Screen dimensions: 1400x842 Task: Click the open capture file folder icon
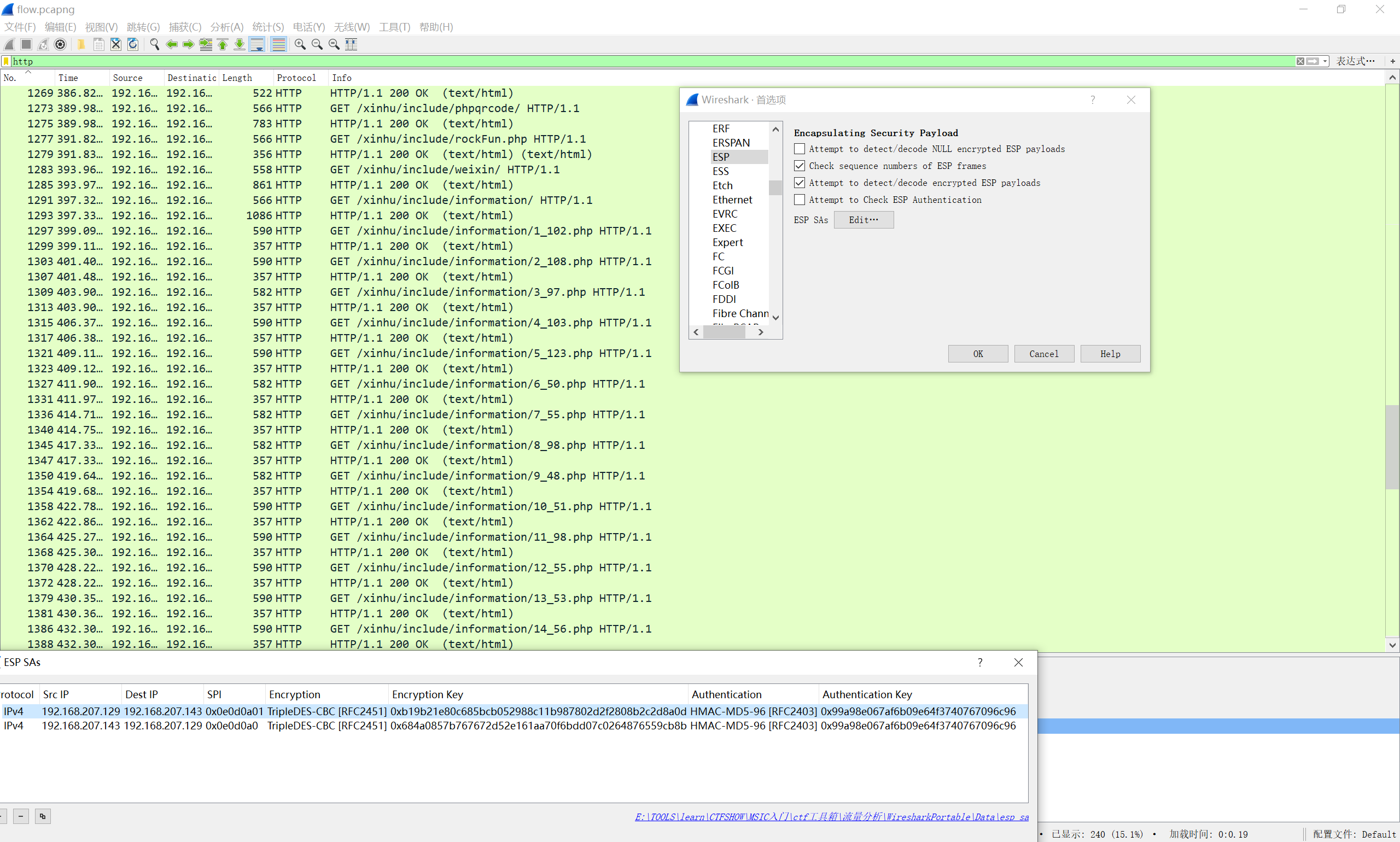pyautogui.click(x=81, y=44)
